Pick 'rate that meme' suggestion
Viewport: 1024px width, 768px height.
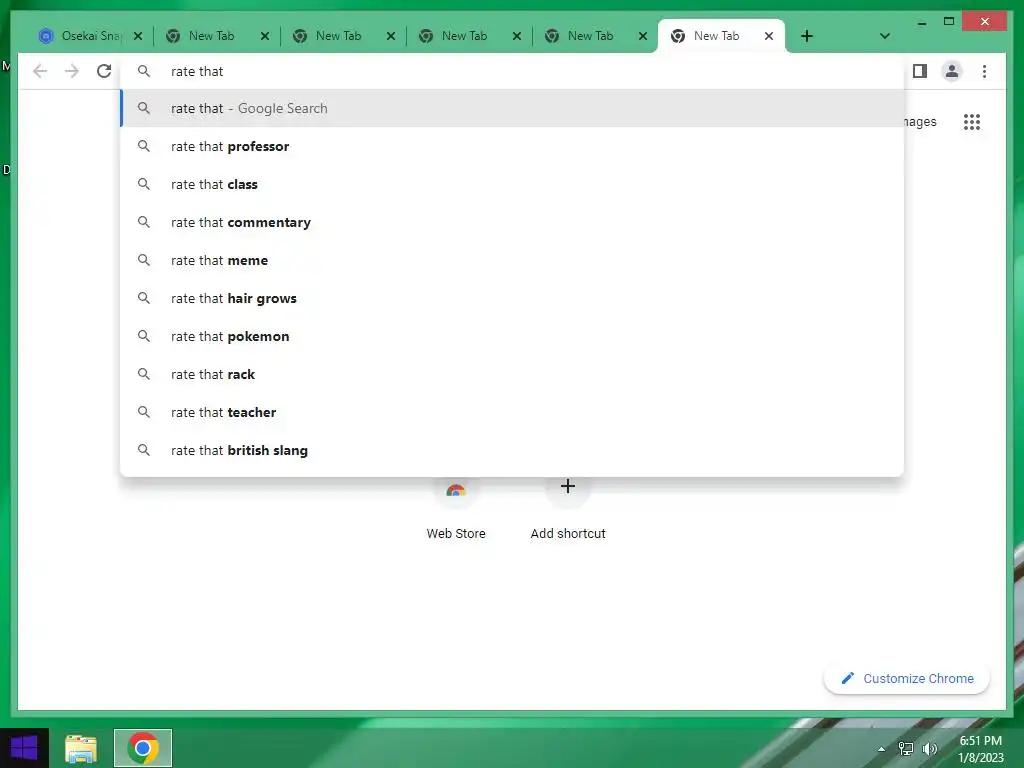512,260
